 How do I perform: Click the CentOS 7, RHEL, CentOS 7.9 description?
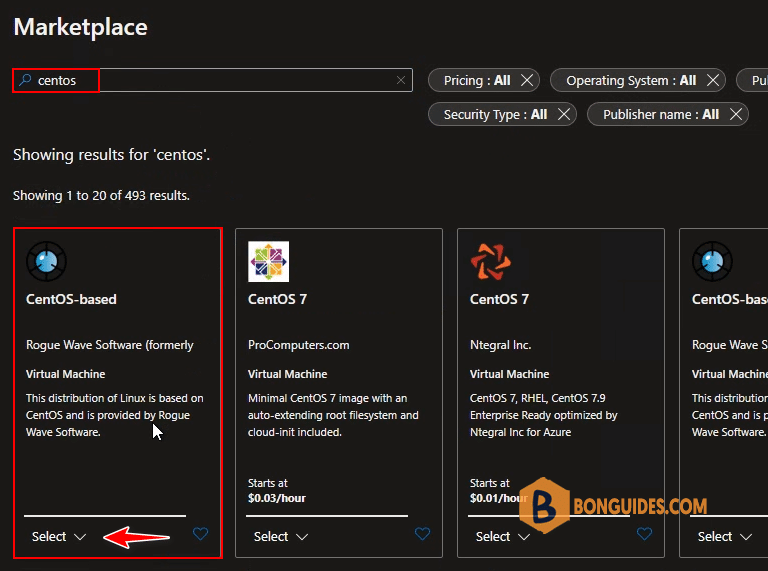[544, 415]
